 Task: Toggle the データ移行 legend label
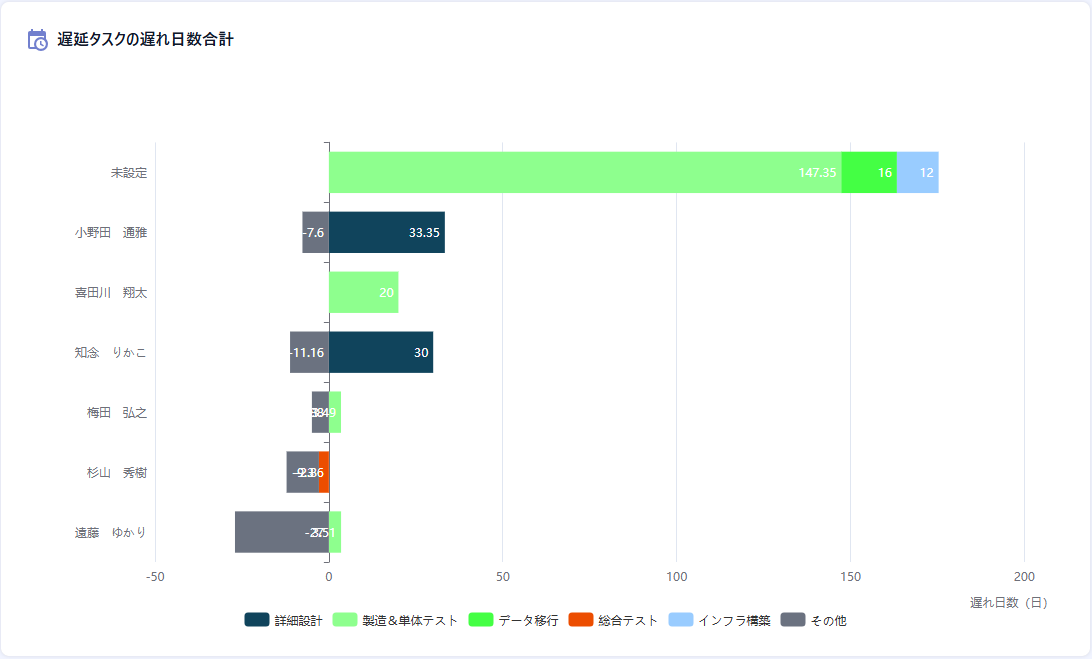pos(528,620)
